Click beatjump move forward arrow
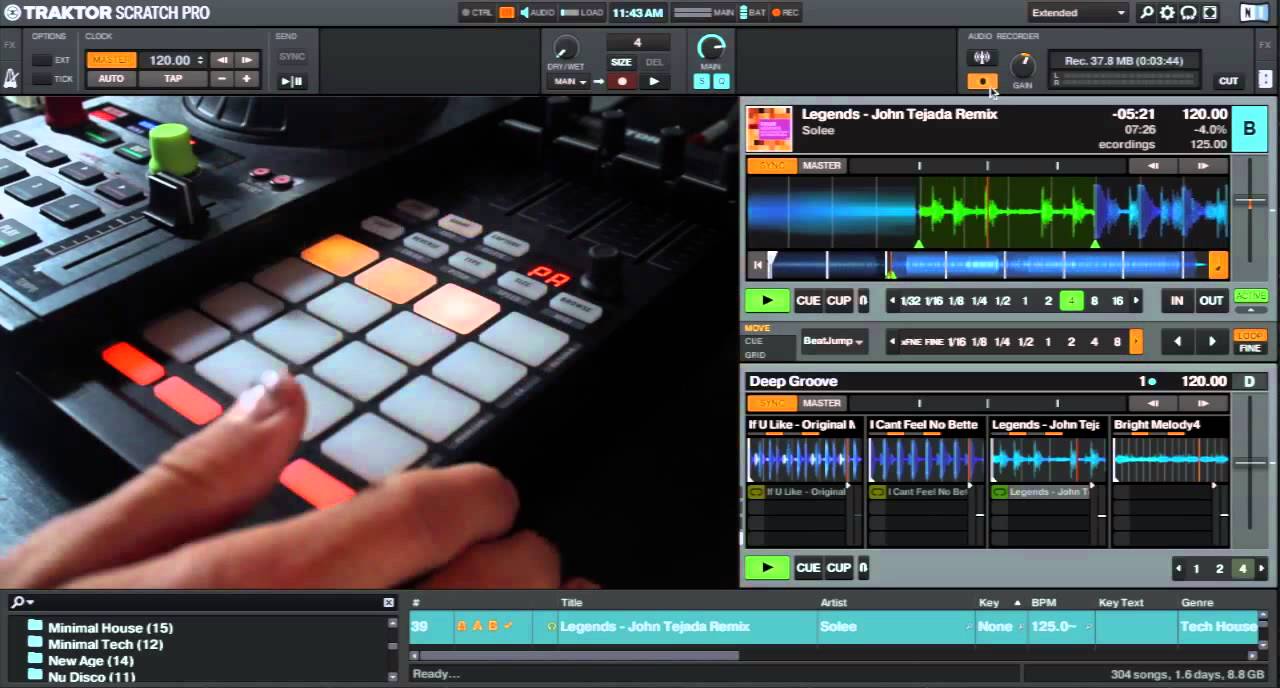This screenshot has height=688, width=1280. coord(1212,342)
